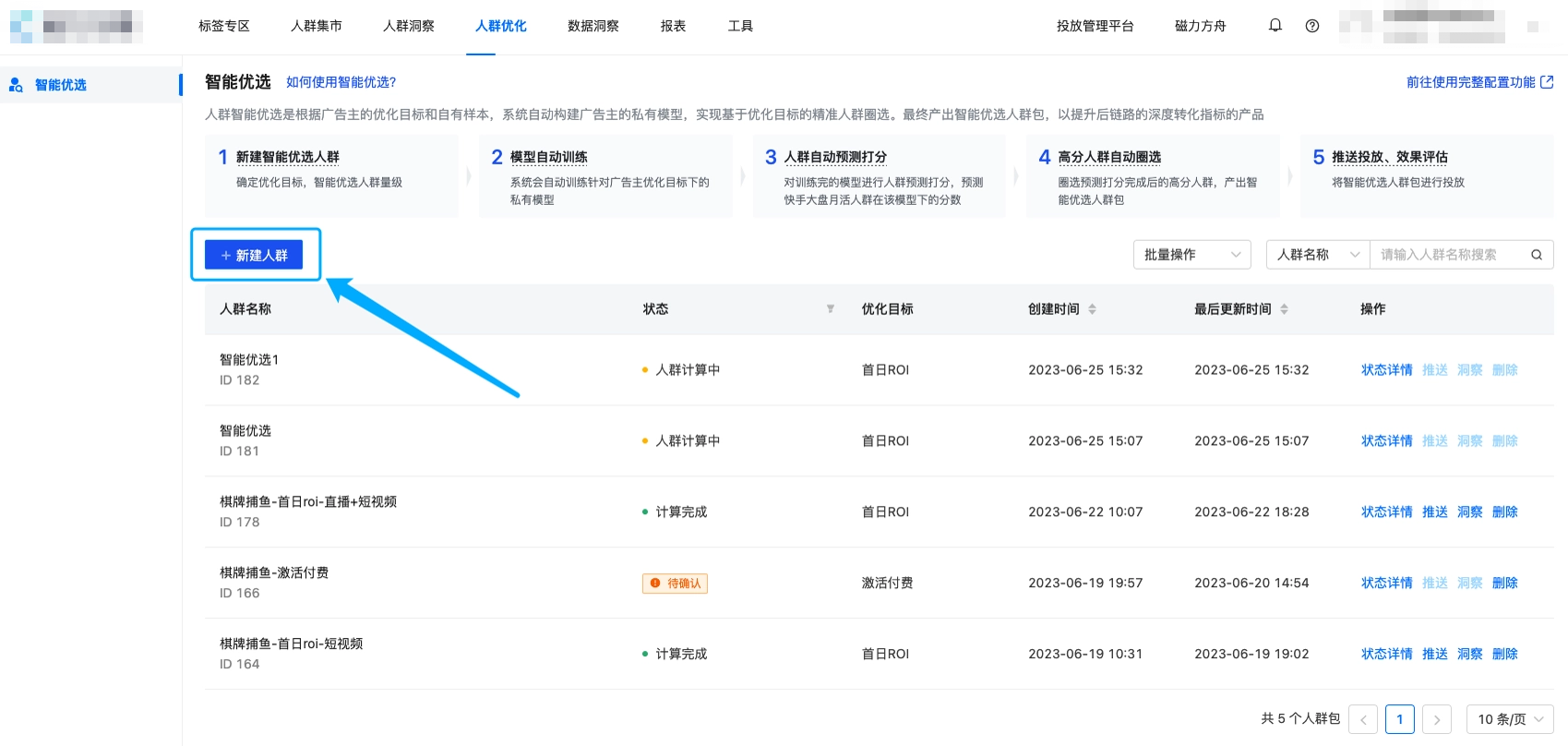Click step 5 推送投放、效果评估 card
The height and width of the screenshot is (746, 1568).
click(x=1427, y=176)
